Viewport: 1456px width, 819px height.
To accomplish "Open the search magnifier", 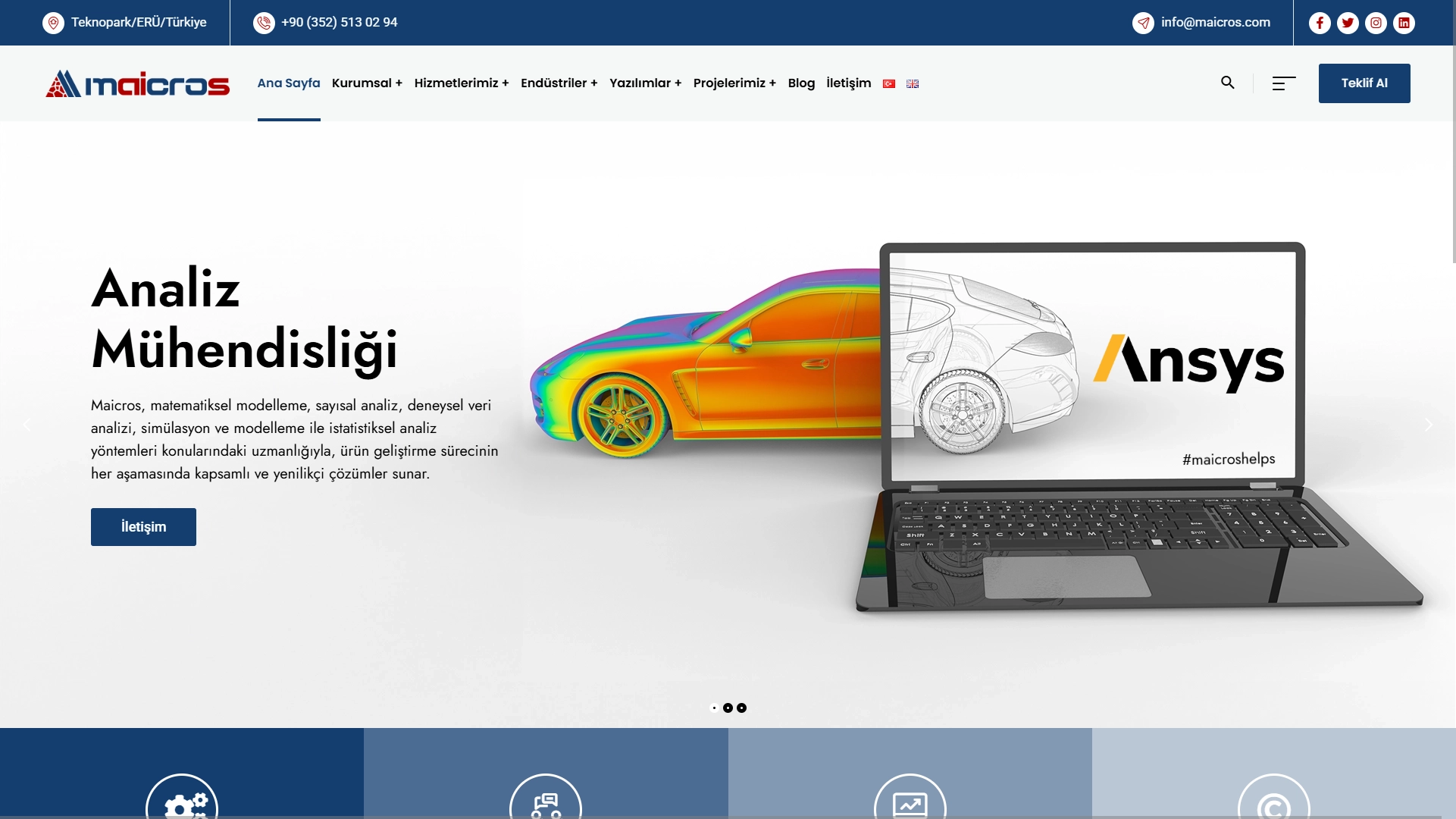I will coord(1228,83).
